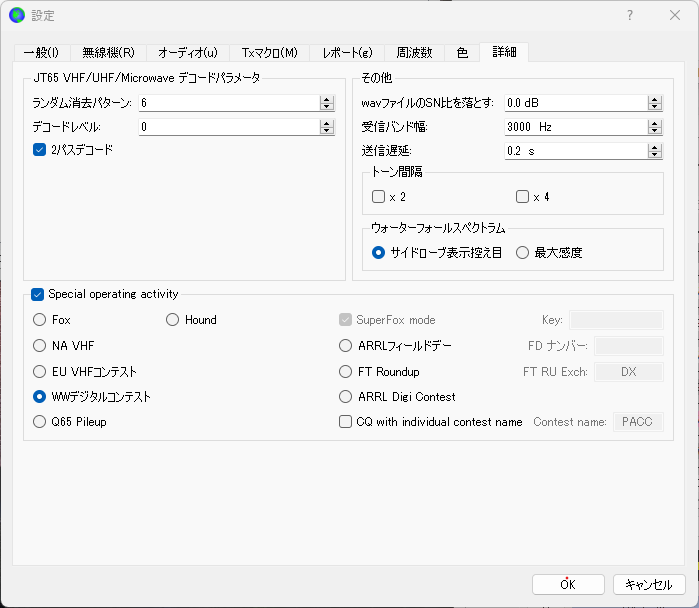The width and height of the screenshot is (699, 608).
Task: Confirm settings with OK button
Action: (568, 584)
